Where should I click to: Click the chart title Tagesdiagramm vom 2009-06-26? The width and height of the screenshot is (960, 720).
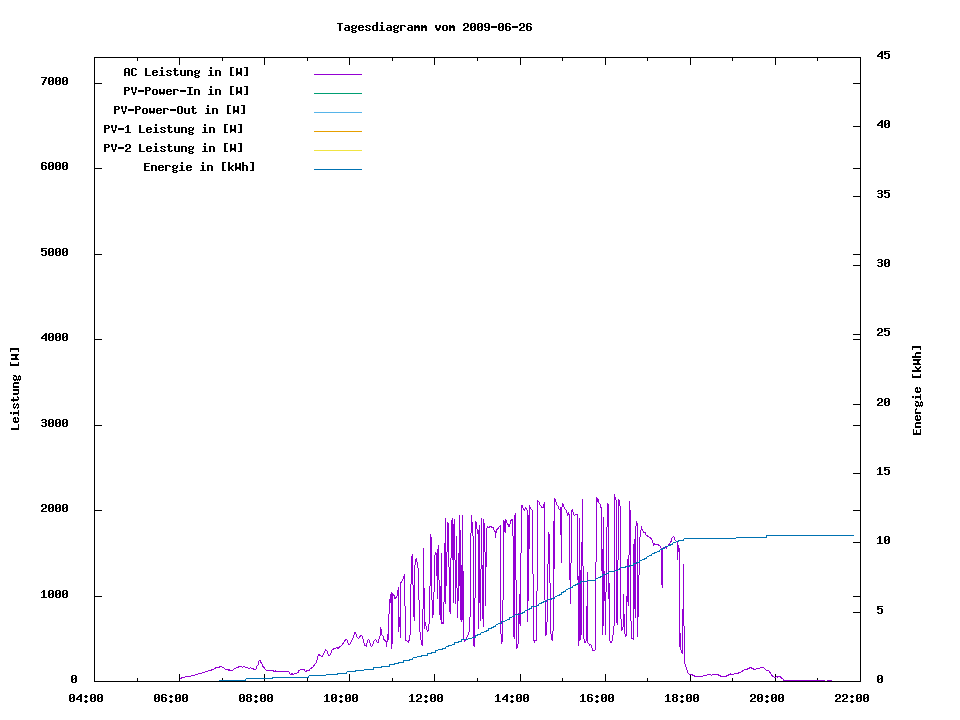(x=434, y=27)
